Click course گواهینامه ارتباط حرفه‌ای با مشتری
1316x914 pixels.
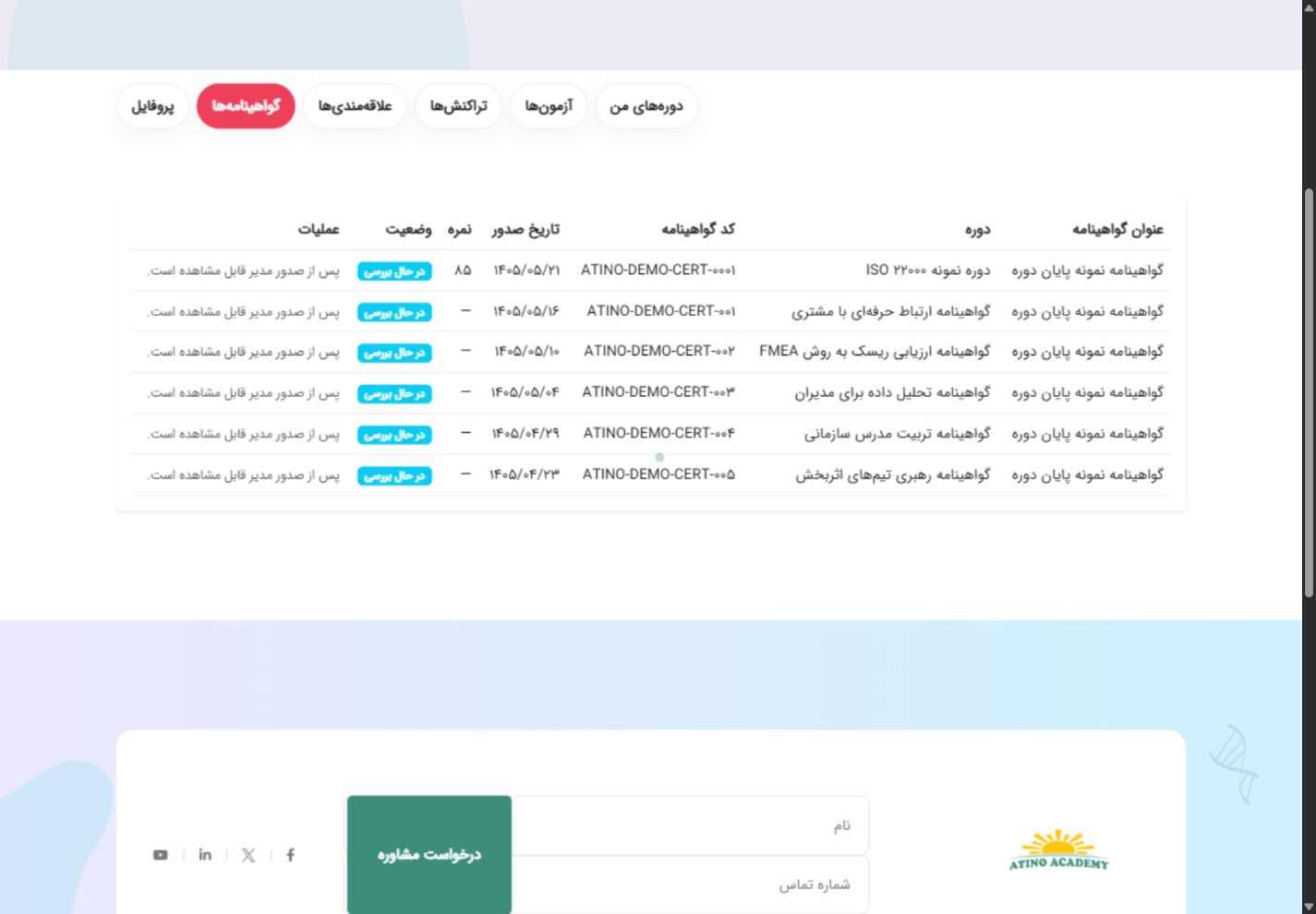point(891,311)
